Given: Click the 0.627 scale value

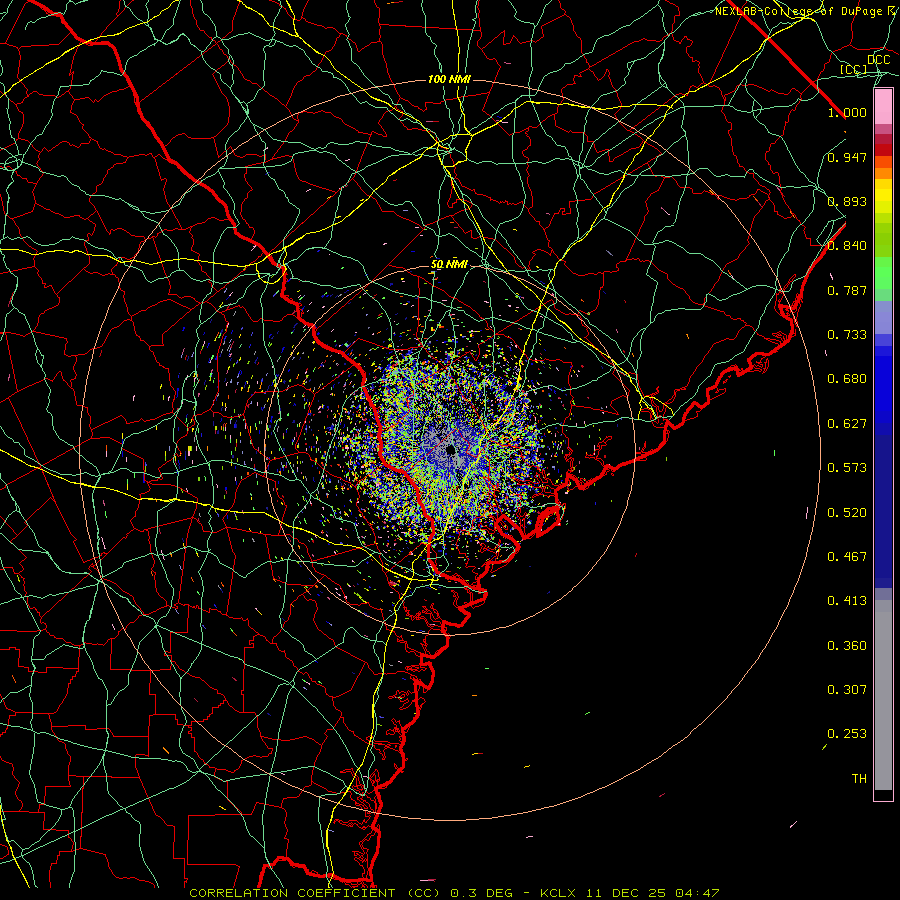Looking at the screenshot, I should (847, 424).
